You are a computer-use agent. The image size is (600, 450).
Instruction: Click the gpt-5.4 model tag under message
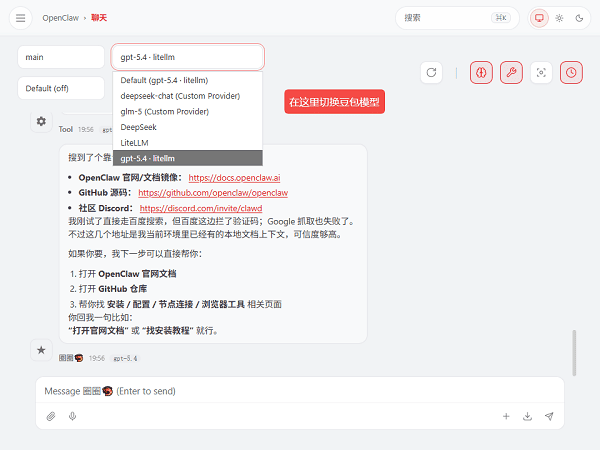[x=125, y=359]
